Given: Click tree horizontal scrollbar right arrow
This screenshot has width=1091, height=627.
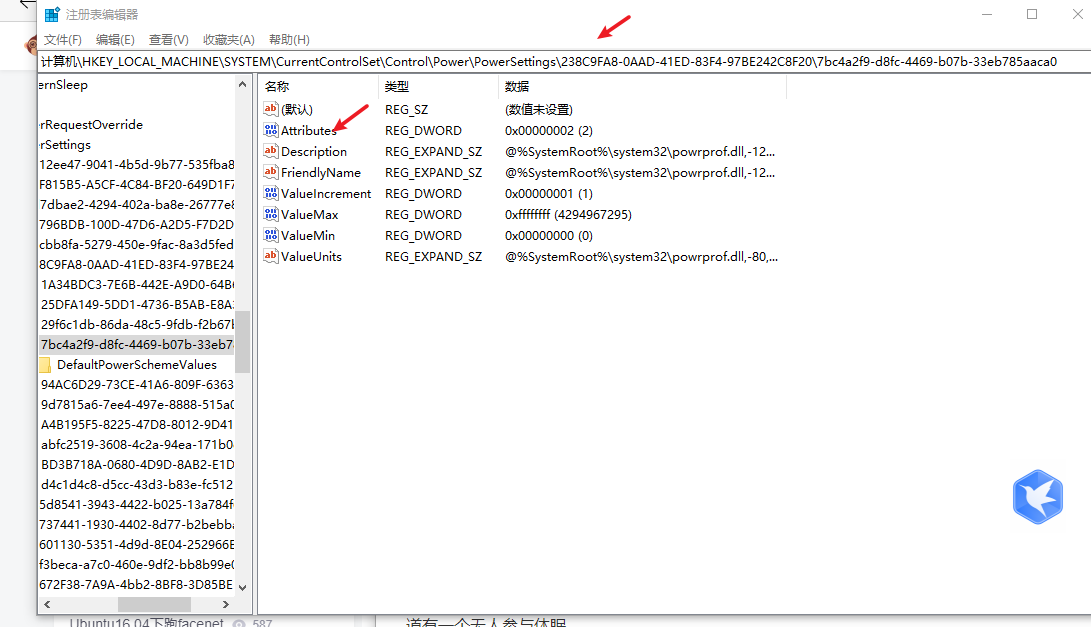Looking at the screenshot, I should [x=225, y=604].
